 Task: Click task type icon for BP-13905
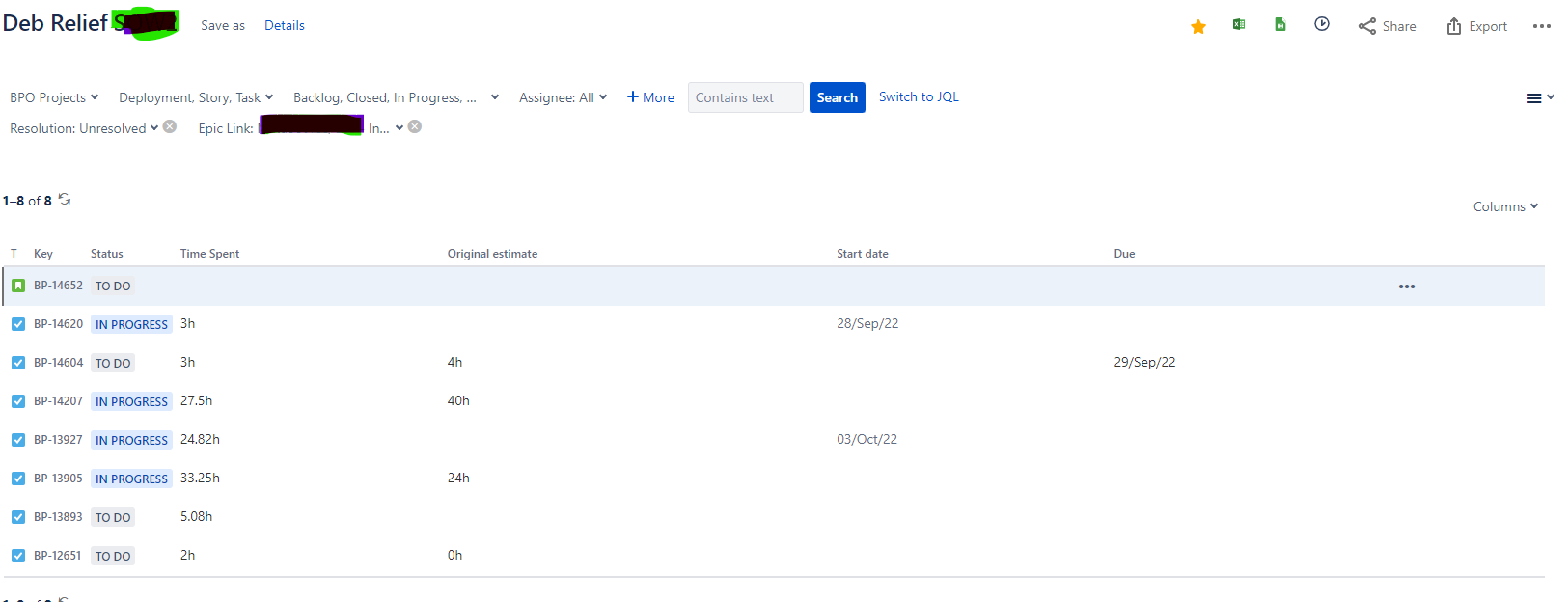(x=18, y=479)
